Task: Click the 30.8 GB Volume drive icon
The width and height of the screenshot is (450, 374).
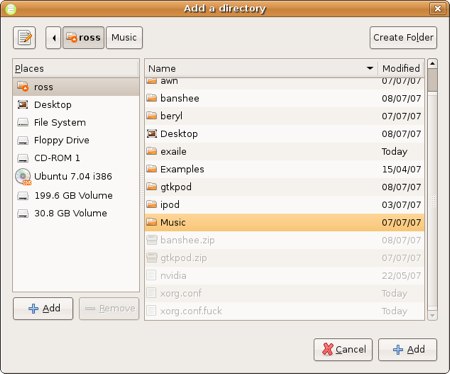Action: pos(23,213)
